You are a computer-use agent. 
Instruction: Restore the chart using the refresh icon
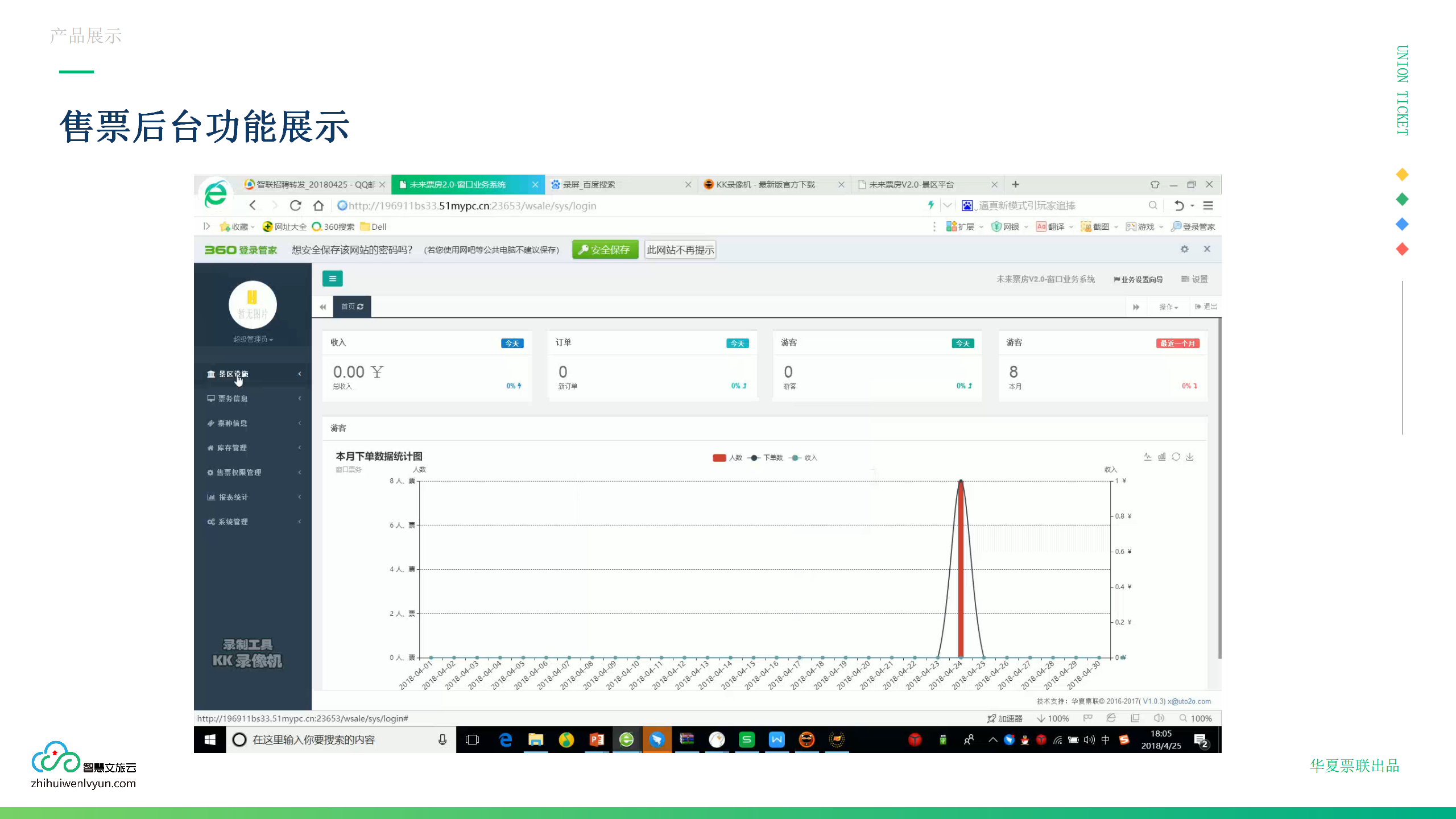click(1176, 457)
